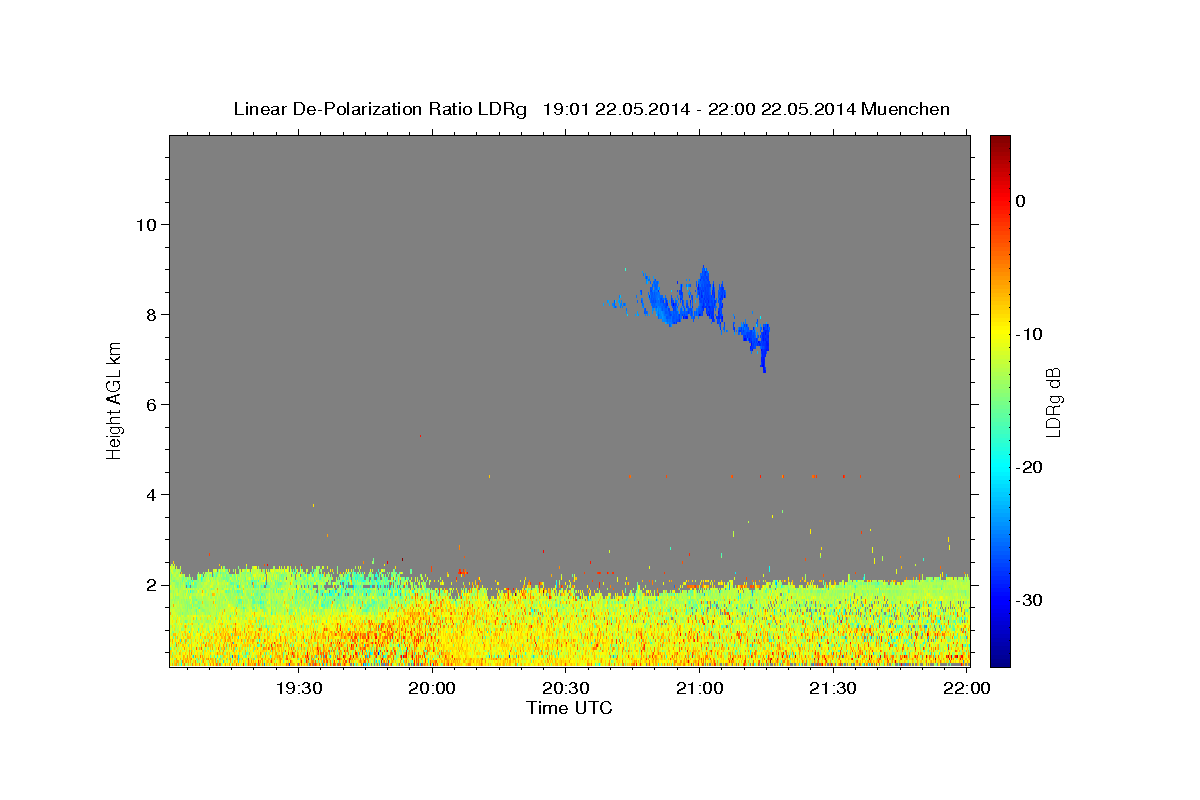Screen dimensions: 1200x800
Task: Click the colorbar tick label '-10'
Action: click(x=1029, y=334)
